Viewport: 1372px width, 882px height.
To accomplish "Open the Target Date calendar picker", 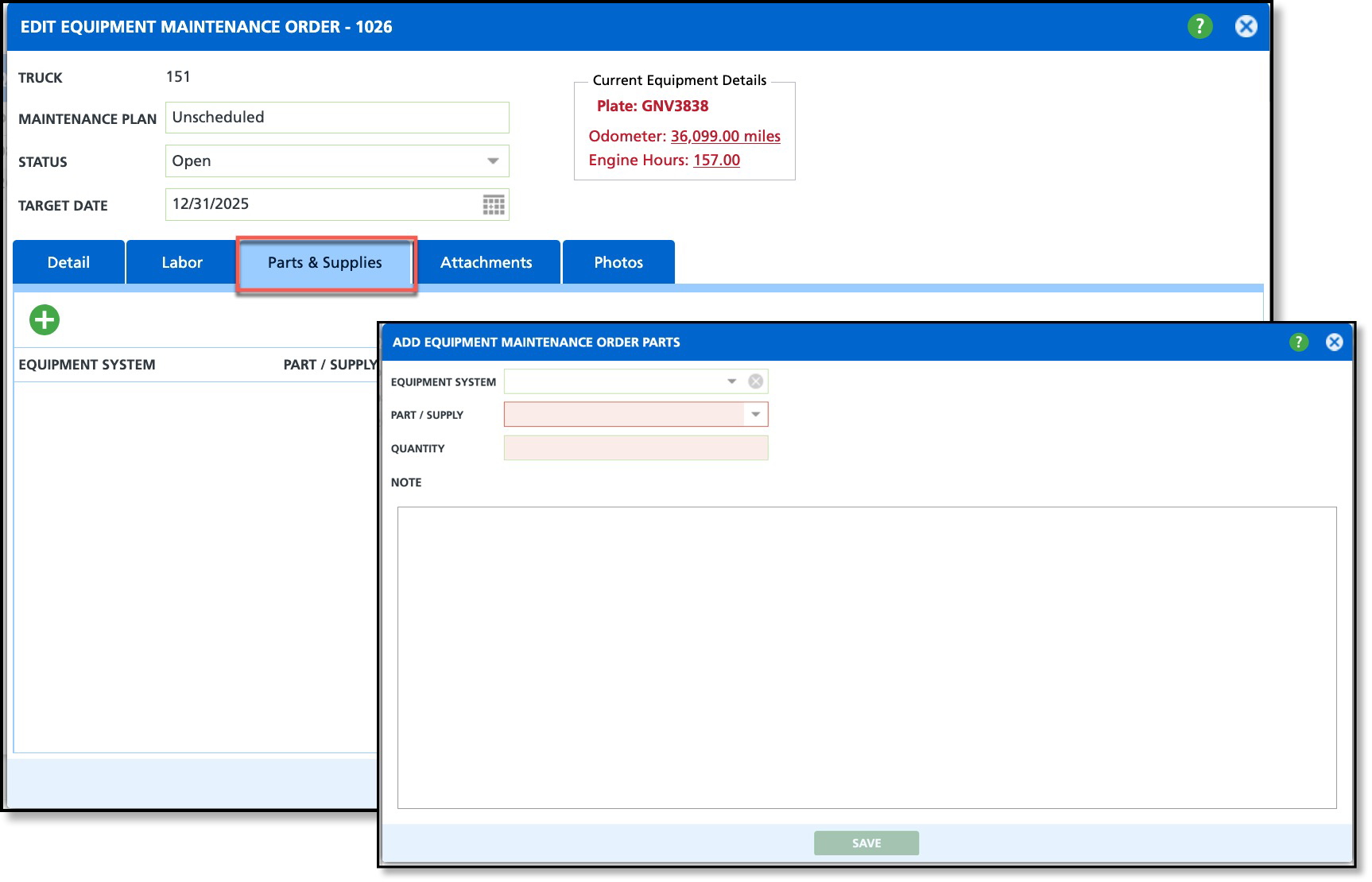I will tap(494, 204).
